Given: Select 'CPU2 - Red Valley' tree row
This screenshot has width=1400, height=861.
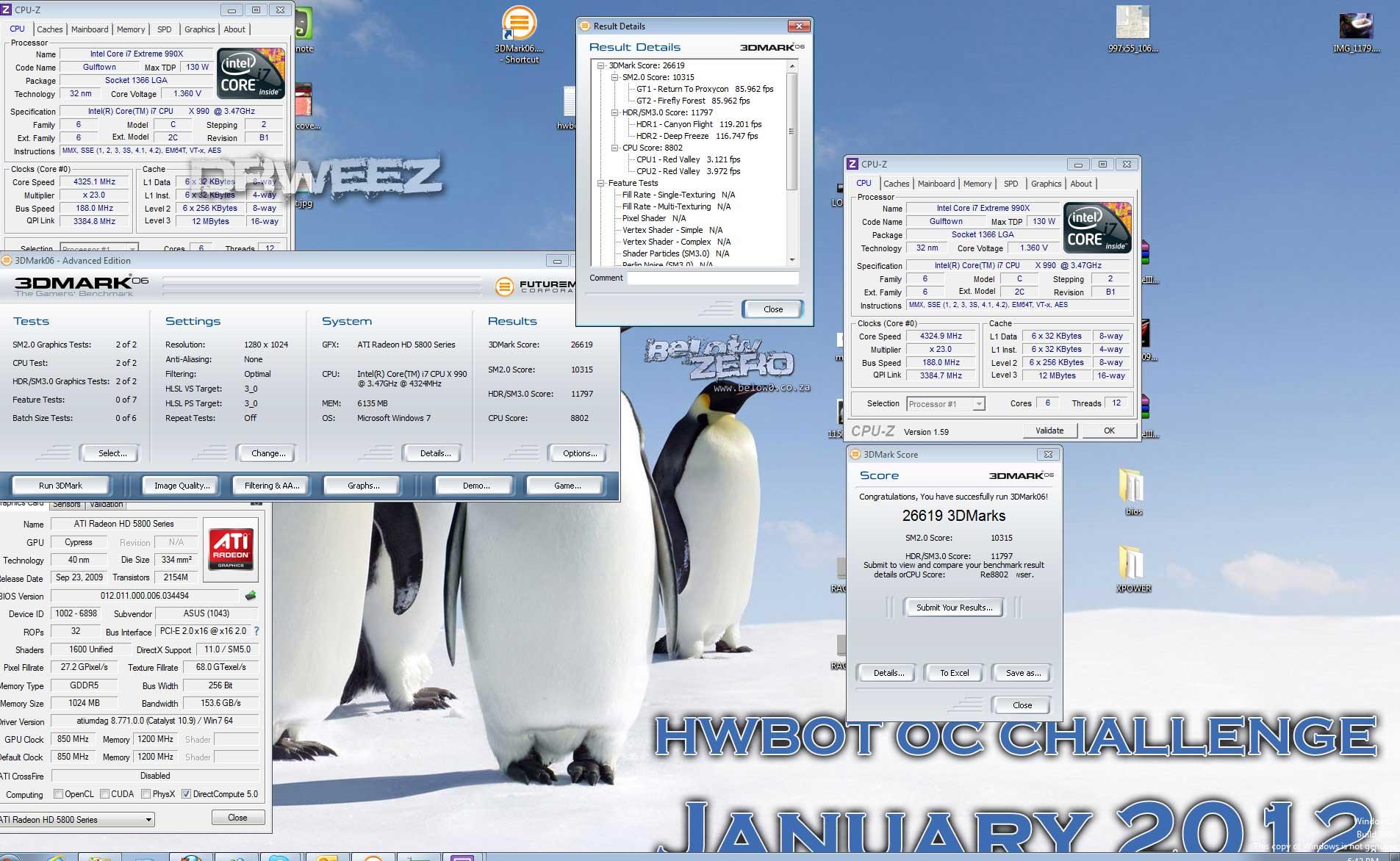Looking at the screenshot, I should click(x=688, y=171).
